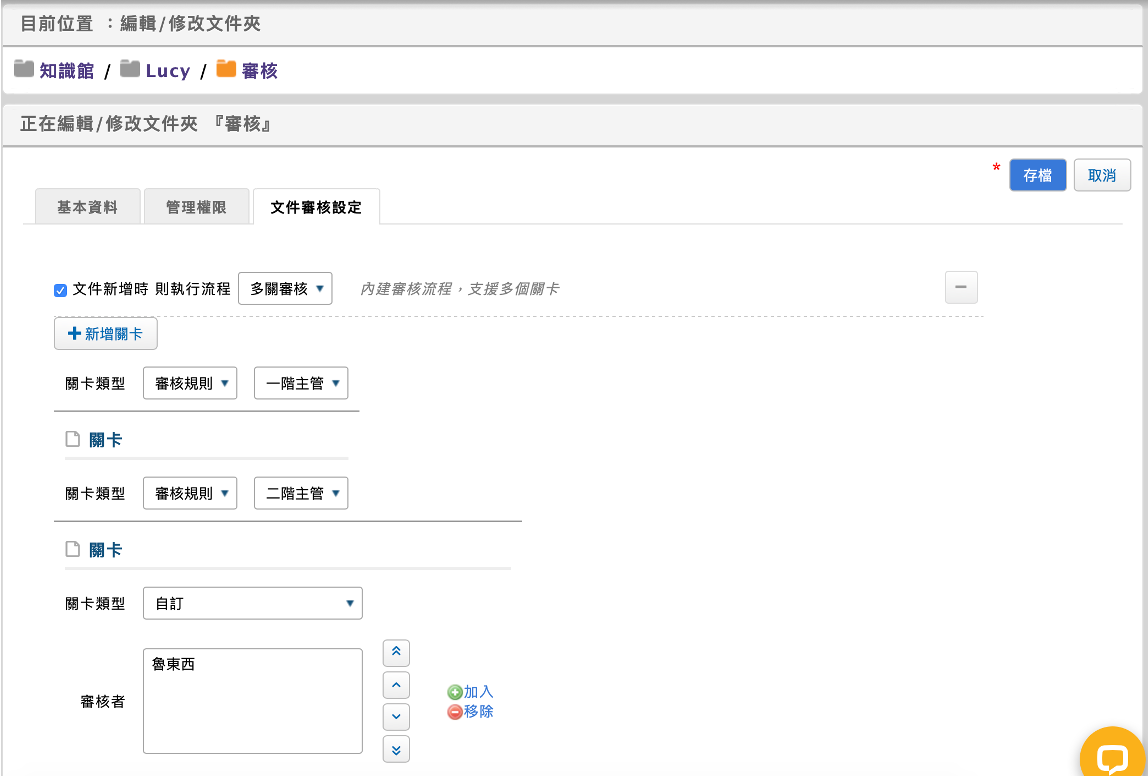Viewport: 1148px width, 776px height.
Task: Click the move-up single chevron button
Action: [x=396, y=685]
